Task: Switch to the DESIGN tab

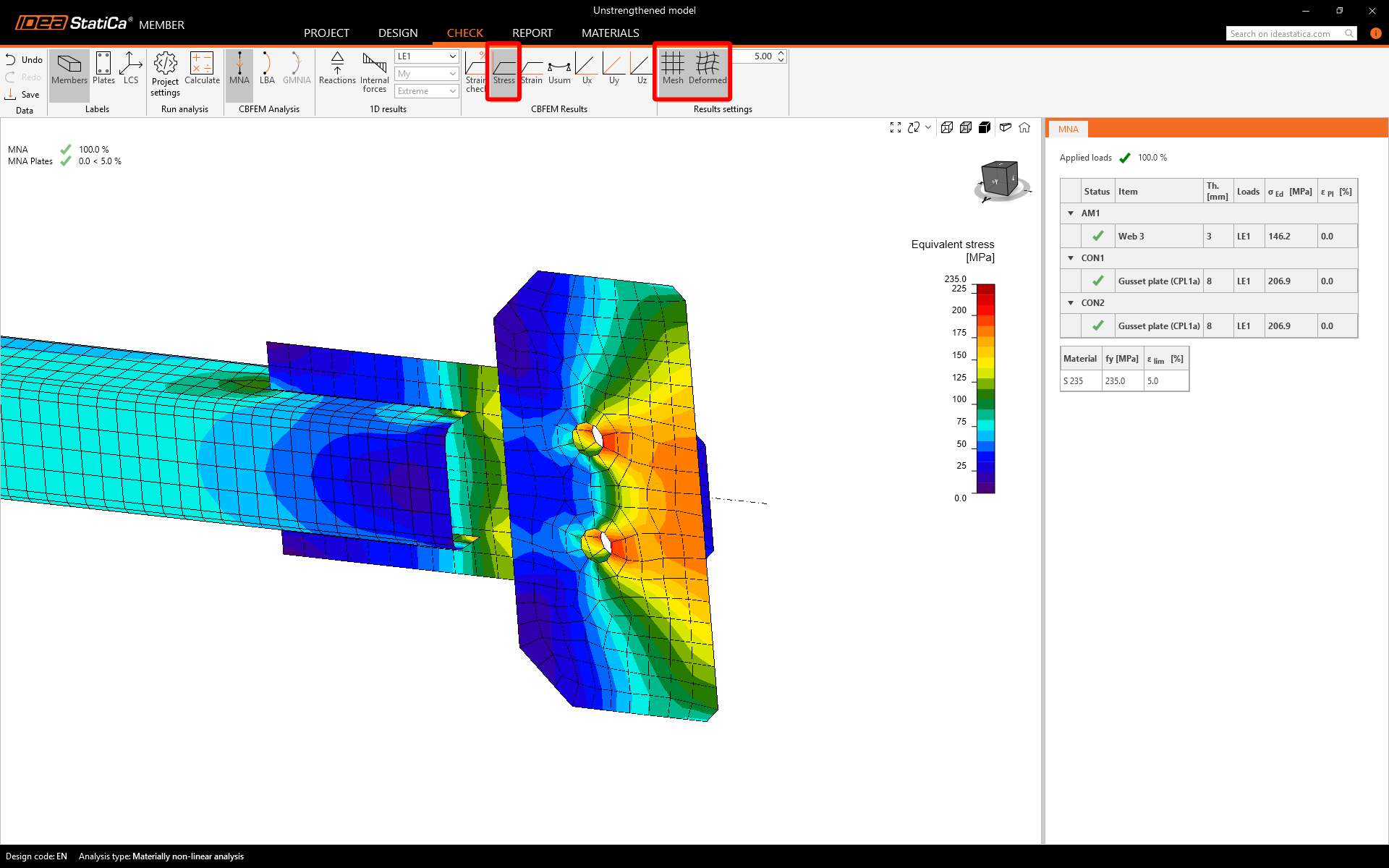Action: tap(398, 33)
